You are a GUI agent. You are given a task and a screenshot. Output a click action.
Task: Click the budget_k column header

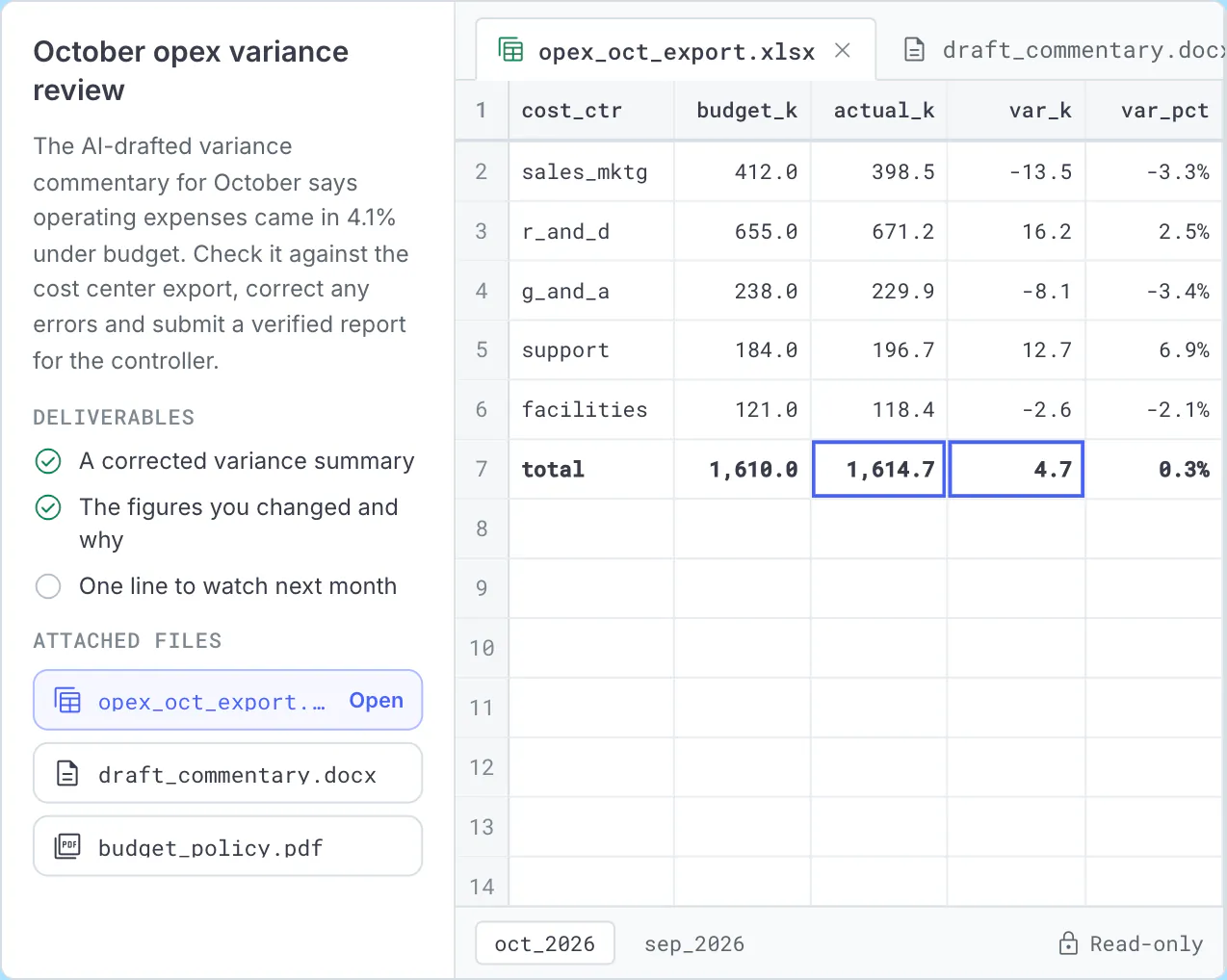pyautogui.click(x=743, y=111)
